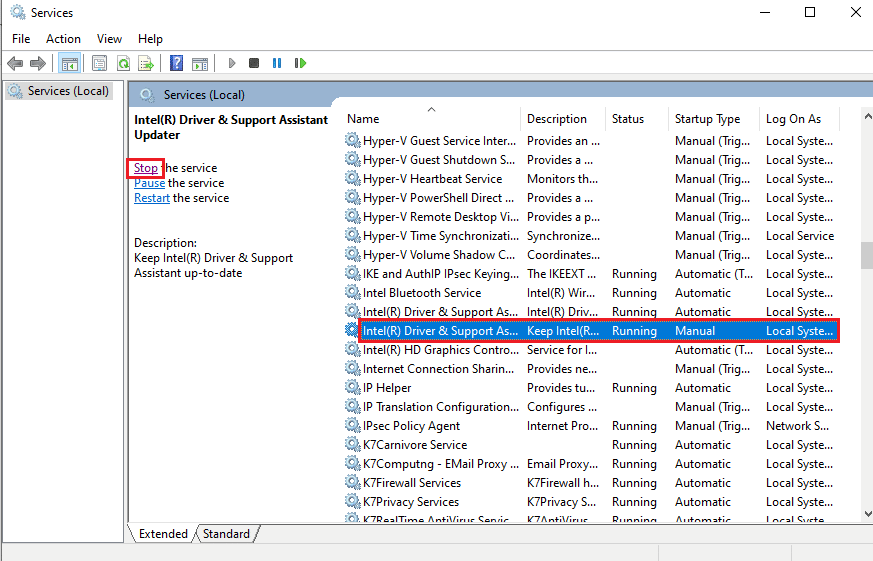Click Services (Local) header icon in details pane

point(147,95)
